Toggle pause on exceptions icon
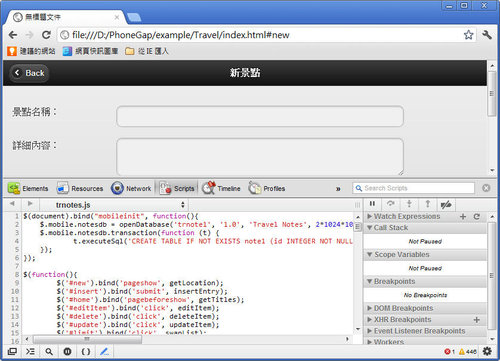The height and width of the screenshot is (361, 500). point(67,351)
